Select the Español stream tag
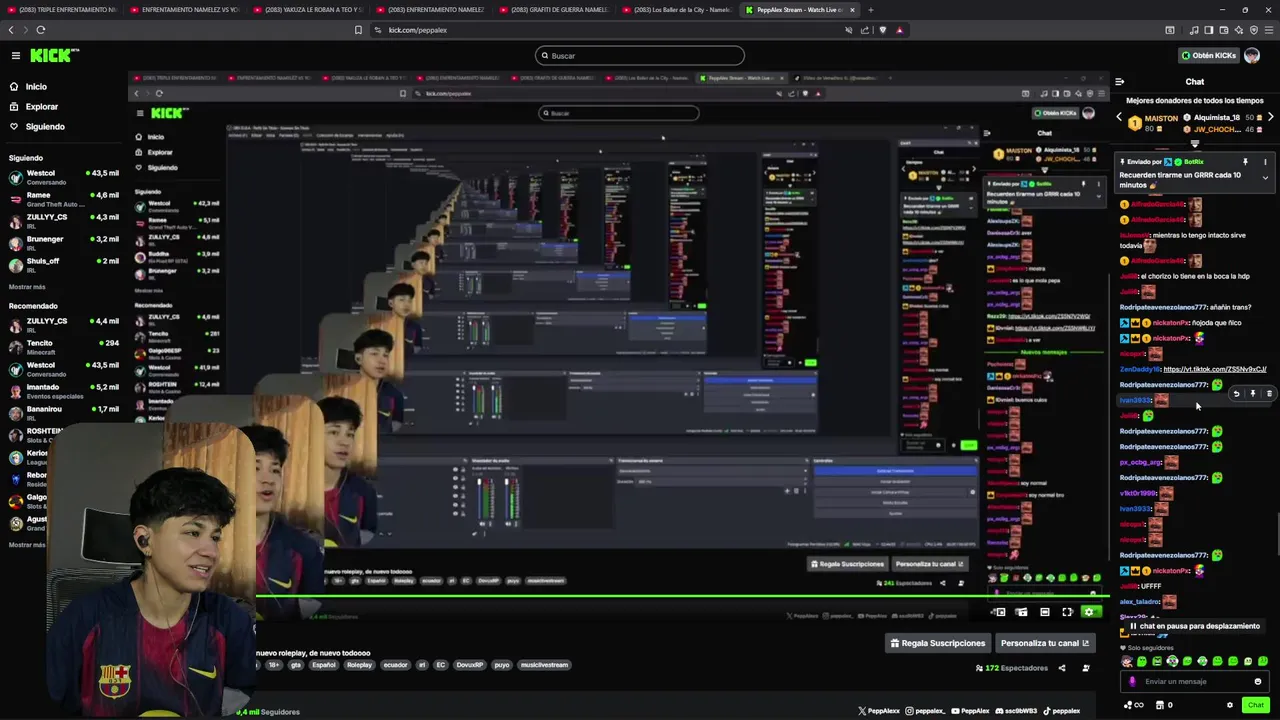The width and height of the screenshot is (1280, 720). click(x=324, y=665)
